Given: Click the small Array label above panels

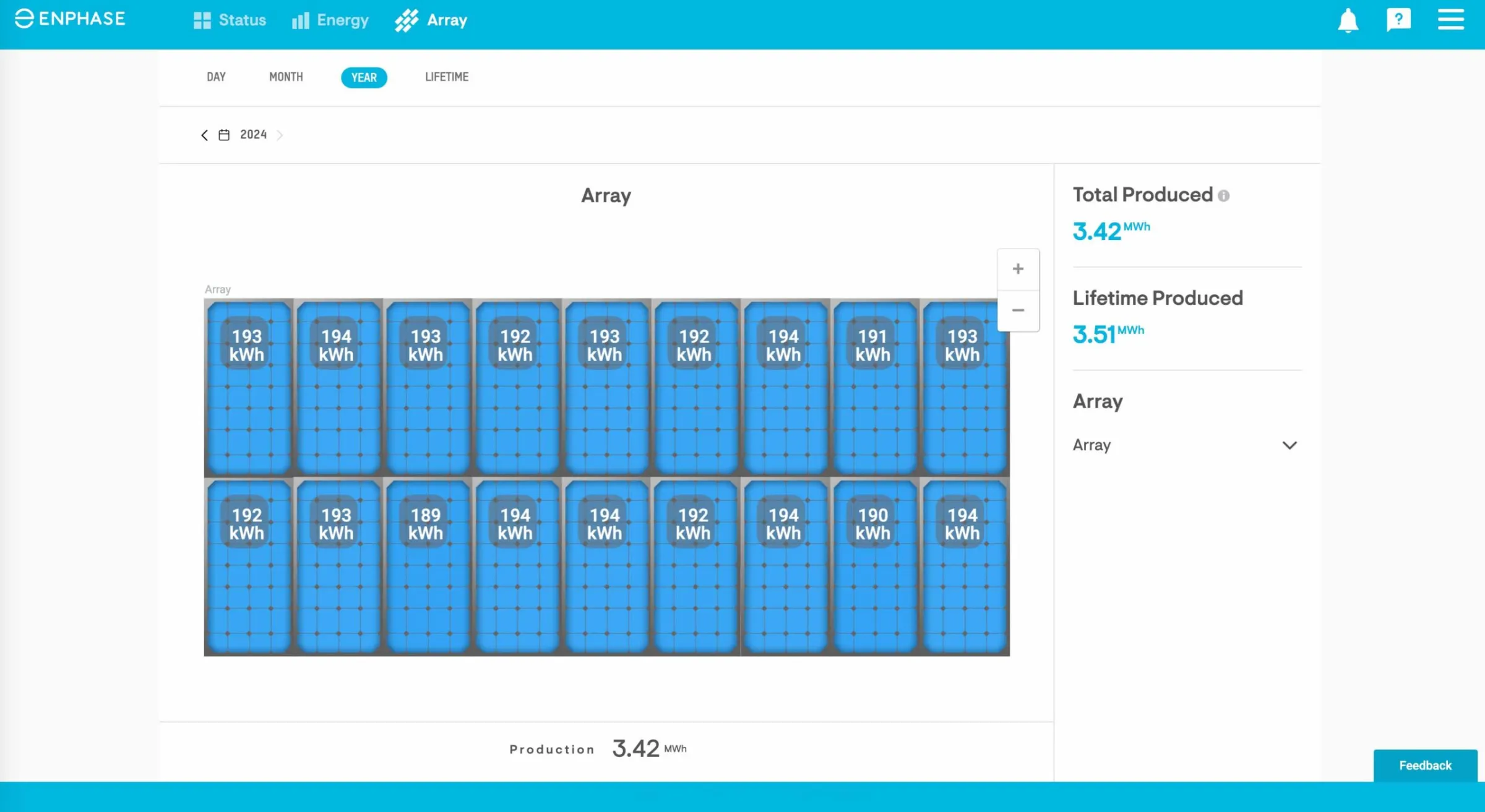Looking at the screenshot, I should click(218, 289).
